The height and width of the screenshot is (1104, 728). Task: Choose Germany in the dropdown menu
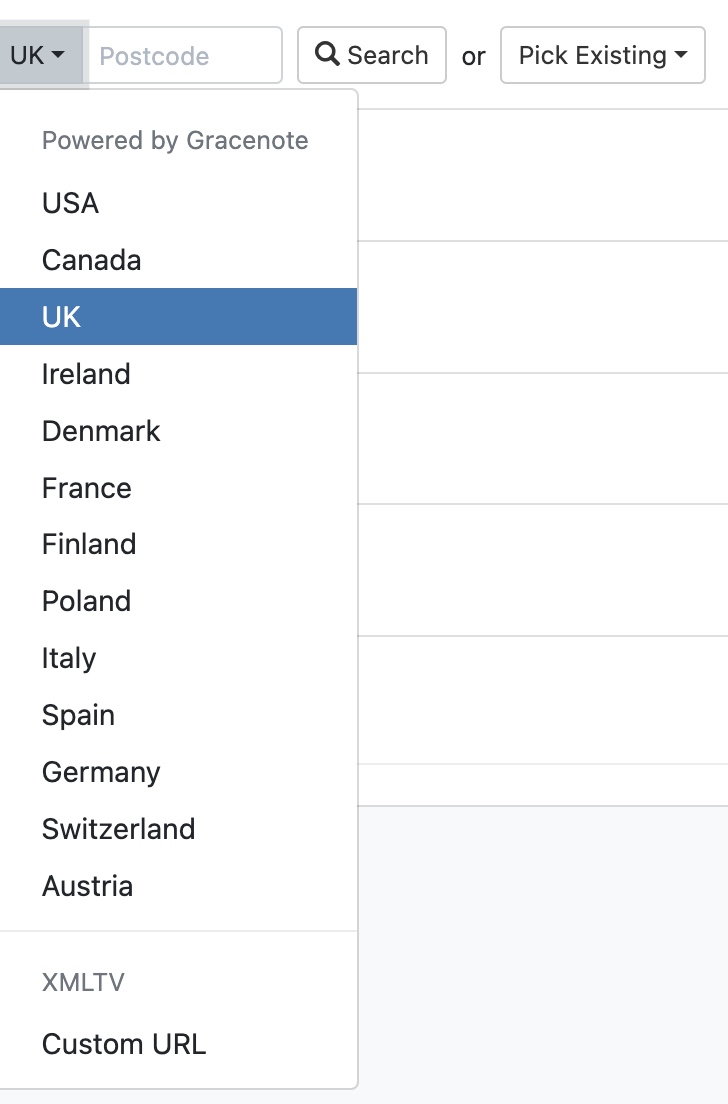[101, 772]
